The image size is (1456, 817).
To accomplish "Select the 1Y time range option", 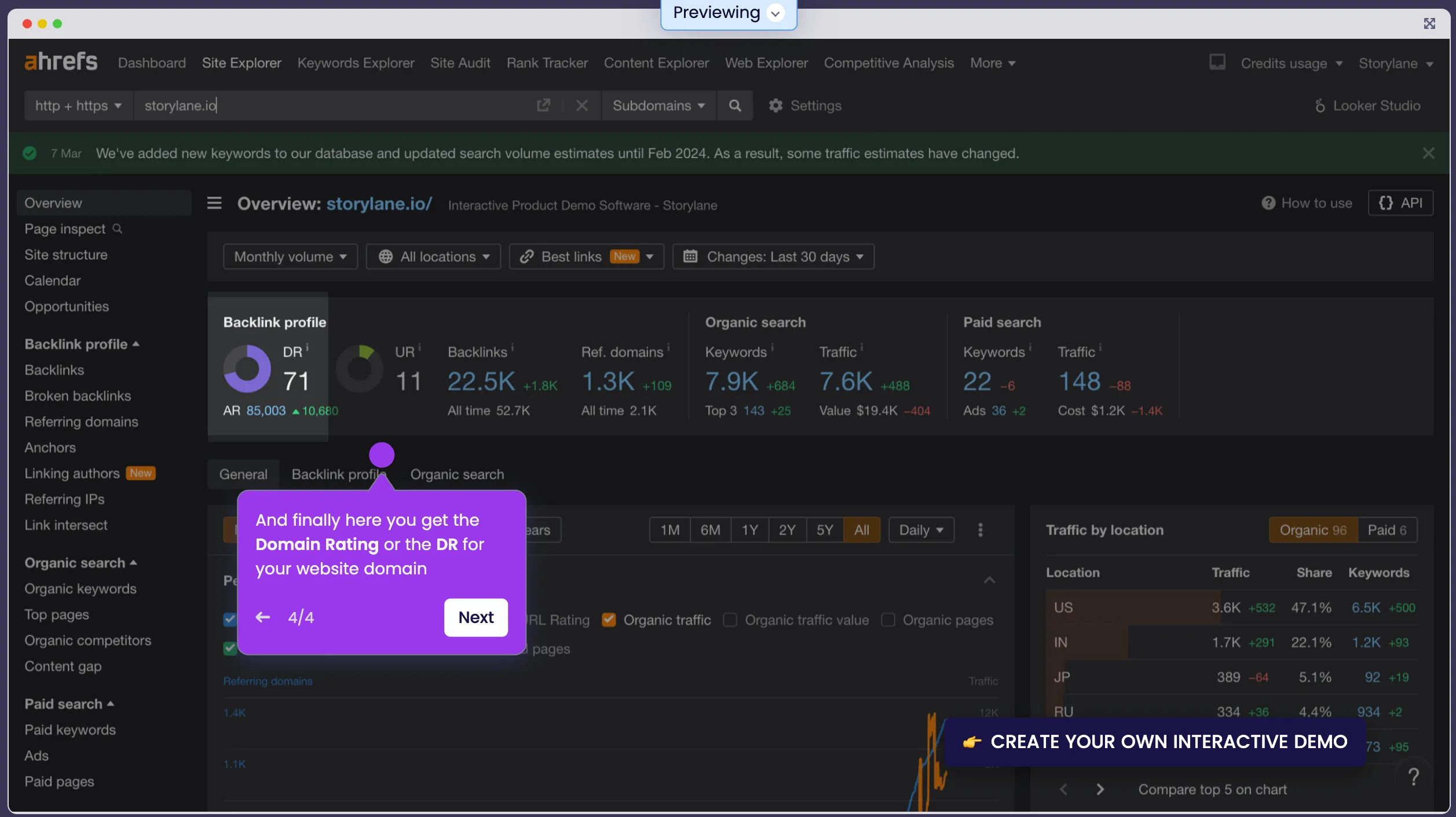I will tap(749, 530).
